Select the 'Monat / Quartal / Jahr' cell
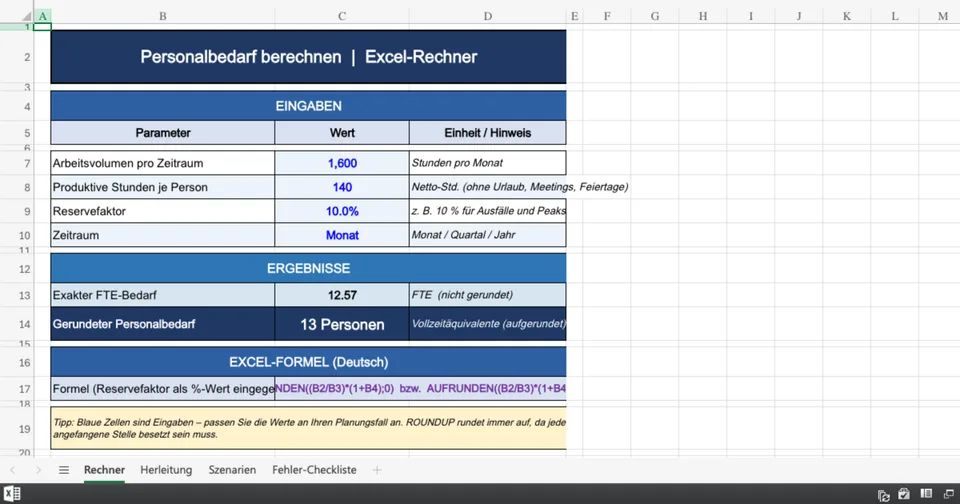Screen dimensions: 960x504 [x=487, y=235]
